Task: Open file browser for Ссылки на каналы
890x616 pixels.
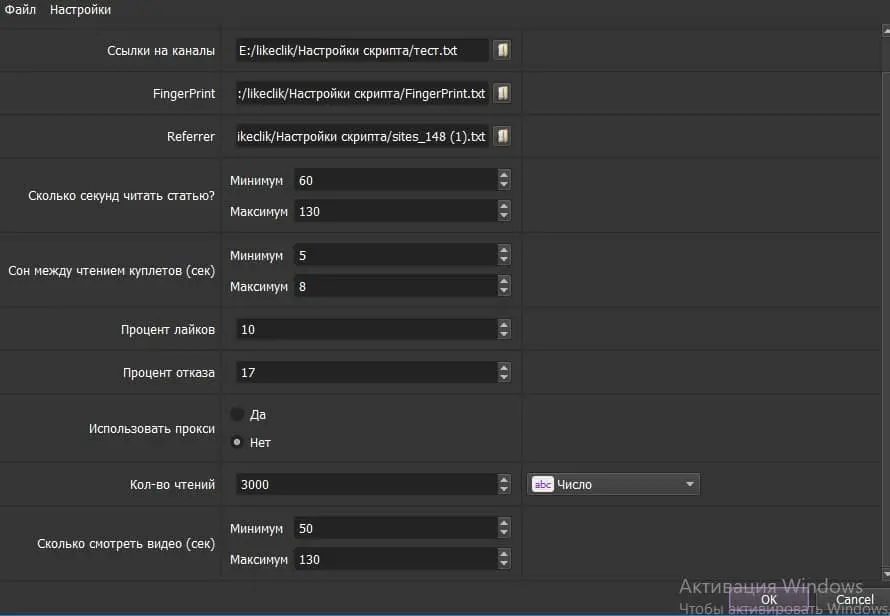Action: (502, 50)
